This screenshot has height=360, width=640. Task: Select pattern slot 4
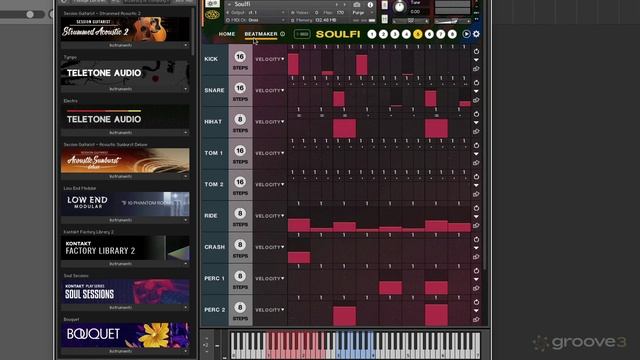[x=406, y=34]
